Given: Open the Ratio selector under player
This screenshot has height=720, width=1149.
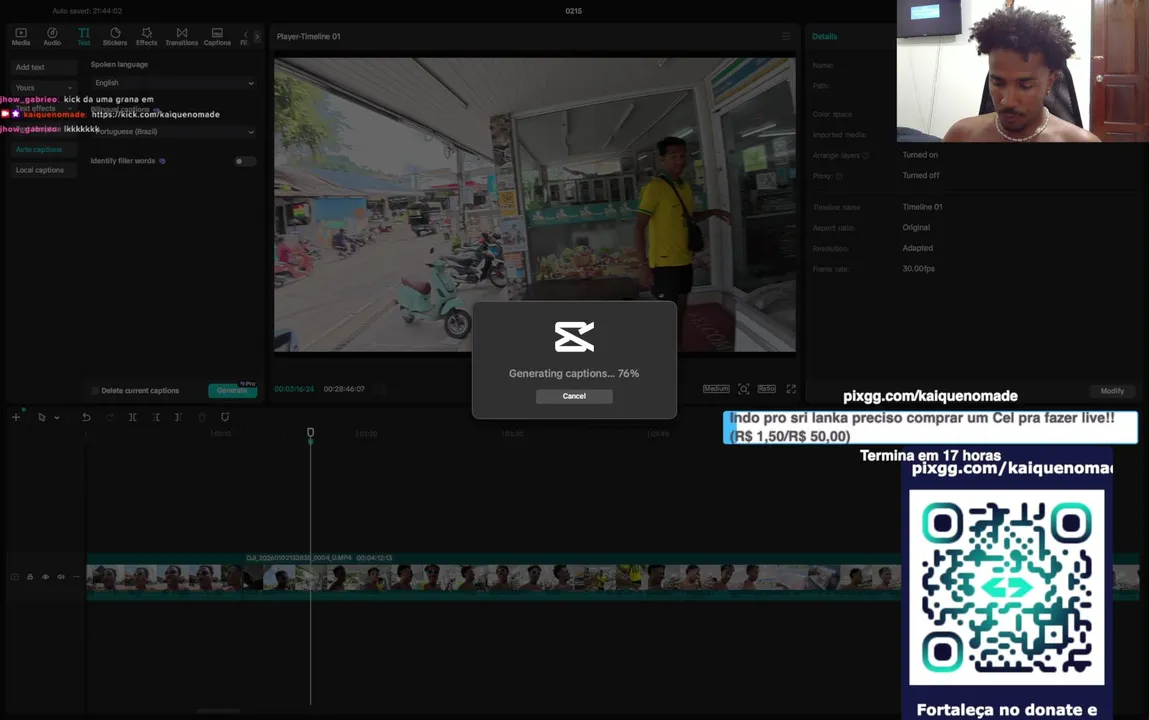Looking at the screenshot, I should pyautogui.click(x=766, y=389).
